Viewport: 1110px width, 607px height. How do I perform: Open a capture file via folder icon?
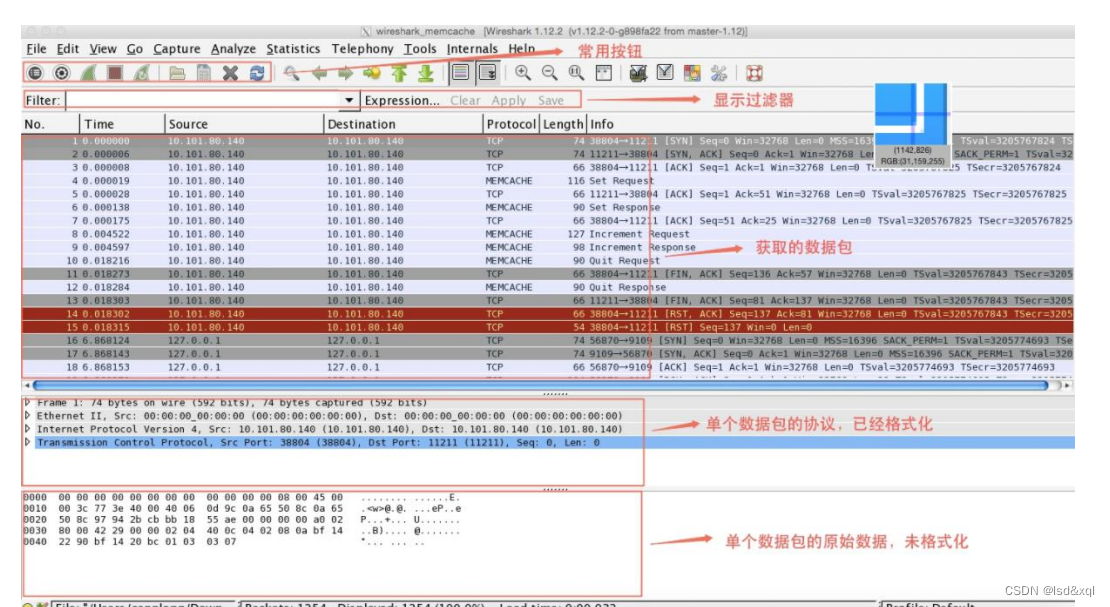177,73
